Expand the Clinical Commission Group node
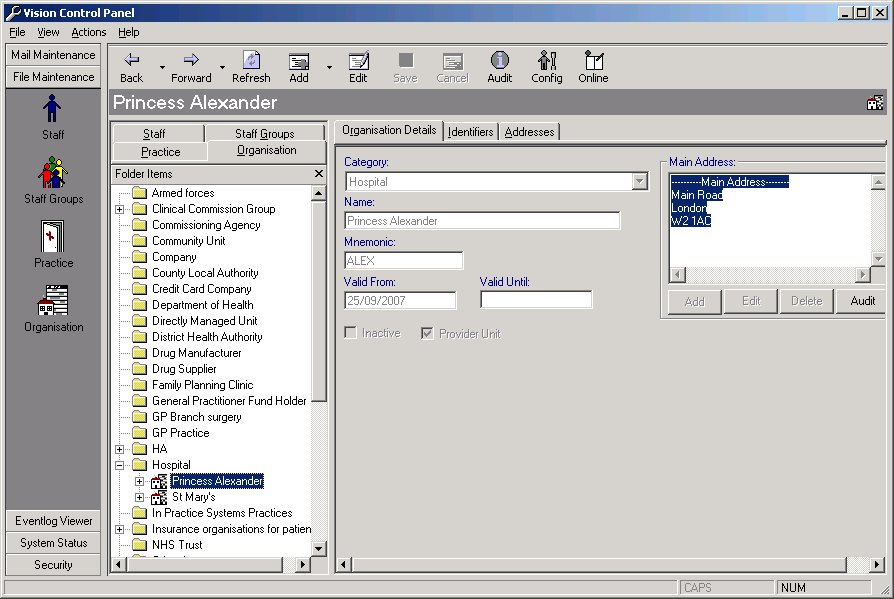Screen dimensions: 894x599 120,209
